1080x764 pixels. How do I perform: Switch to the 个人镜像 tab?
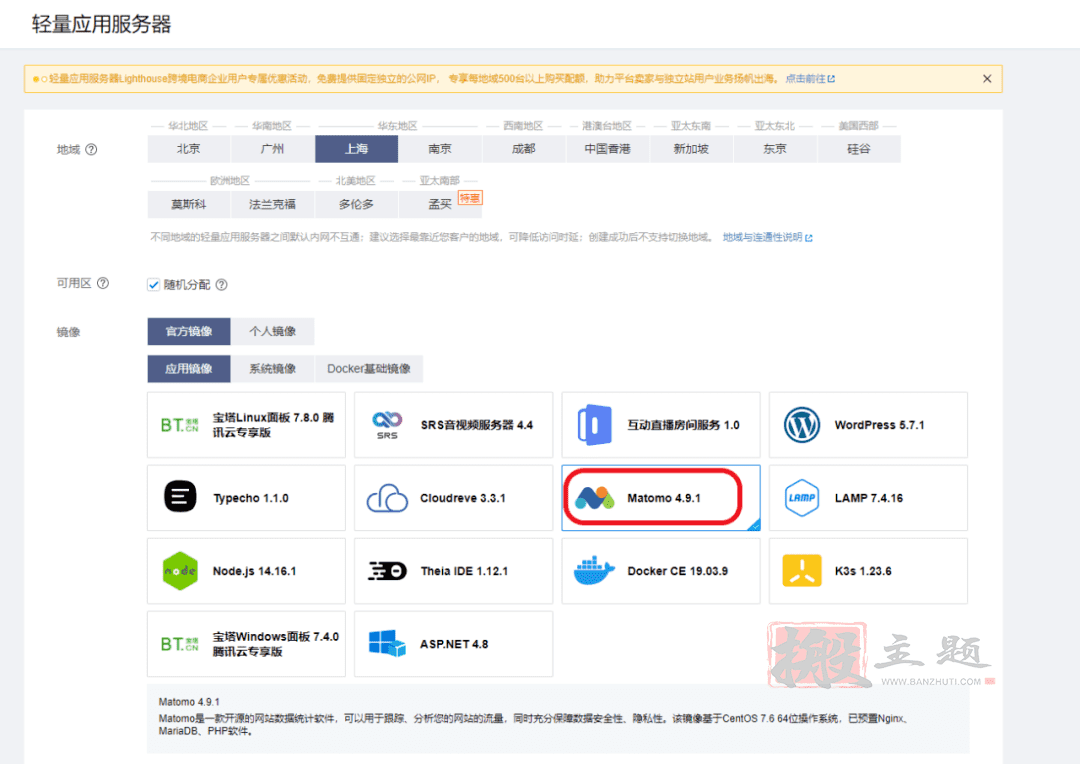(x=272, y=331)
